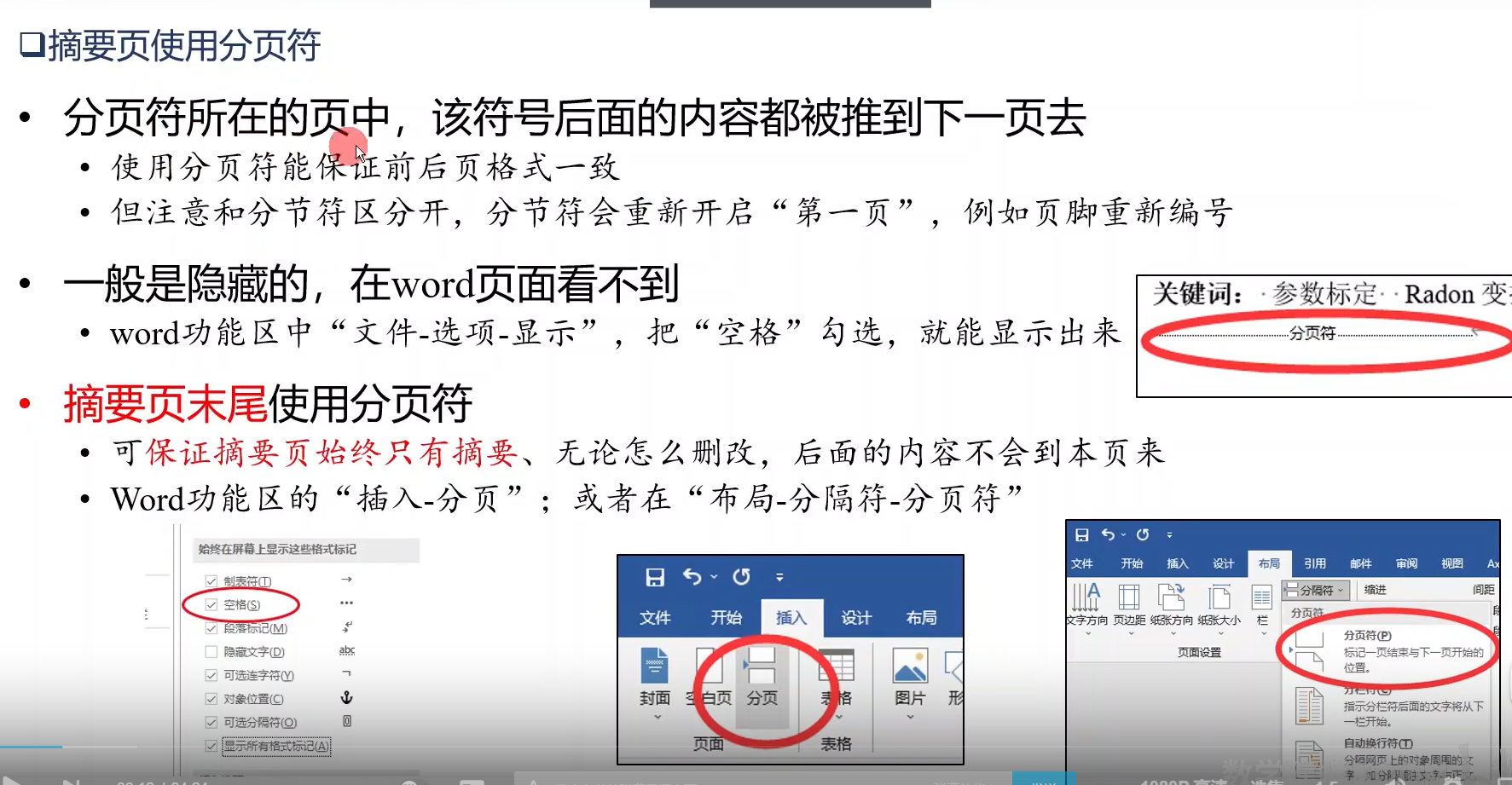This screenshot has height=785, width=1512.
Task: Toggle the 显示所有格式标记(A) checkbox
Action: (x=211, y=746)
